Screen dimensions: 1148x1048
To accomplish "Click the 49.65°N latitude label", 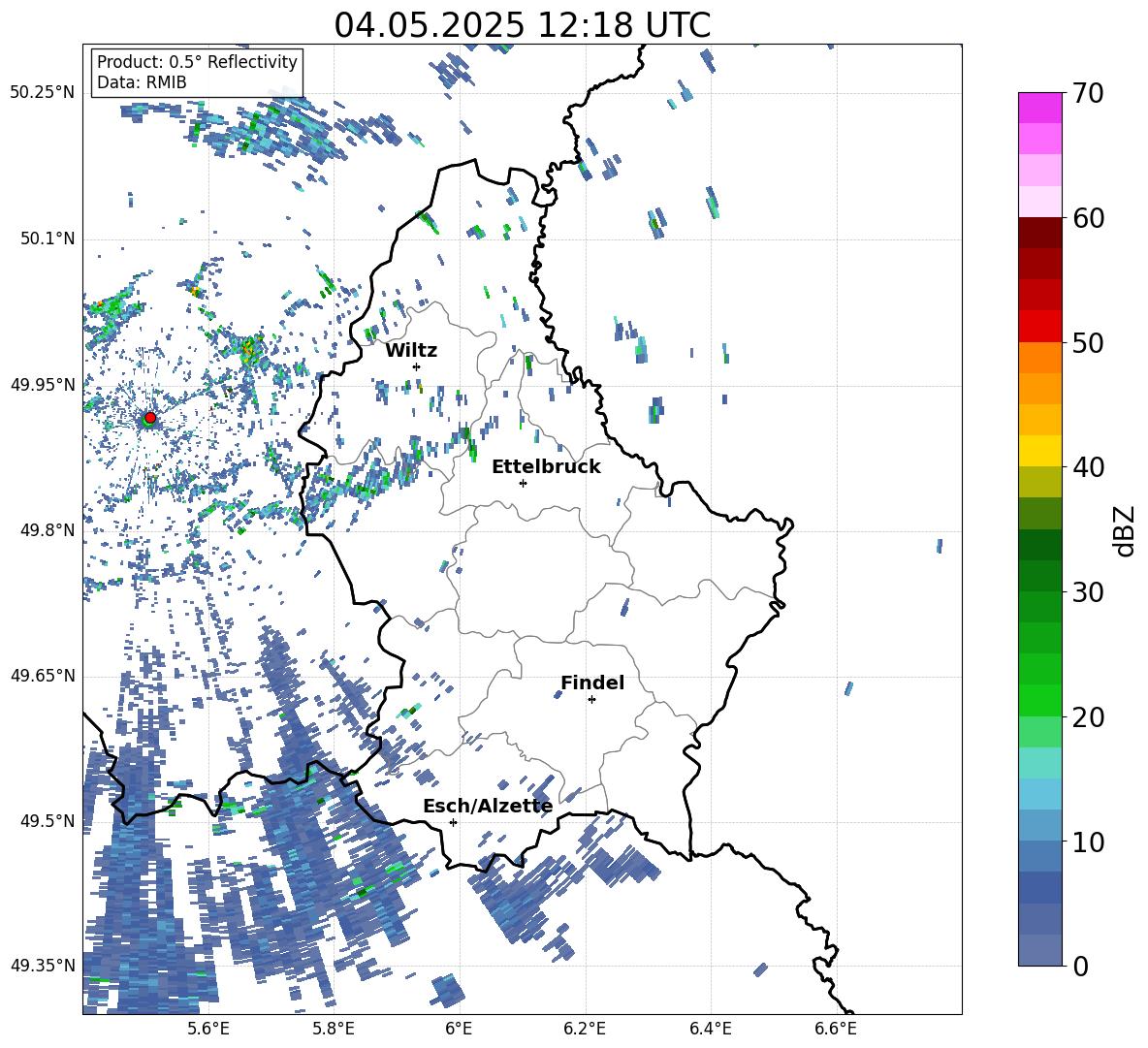I will pos(43,676).
